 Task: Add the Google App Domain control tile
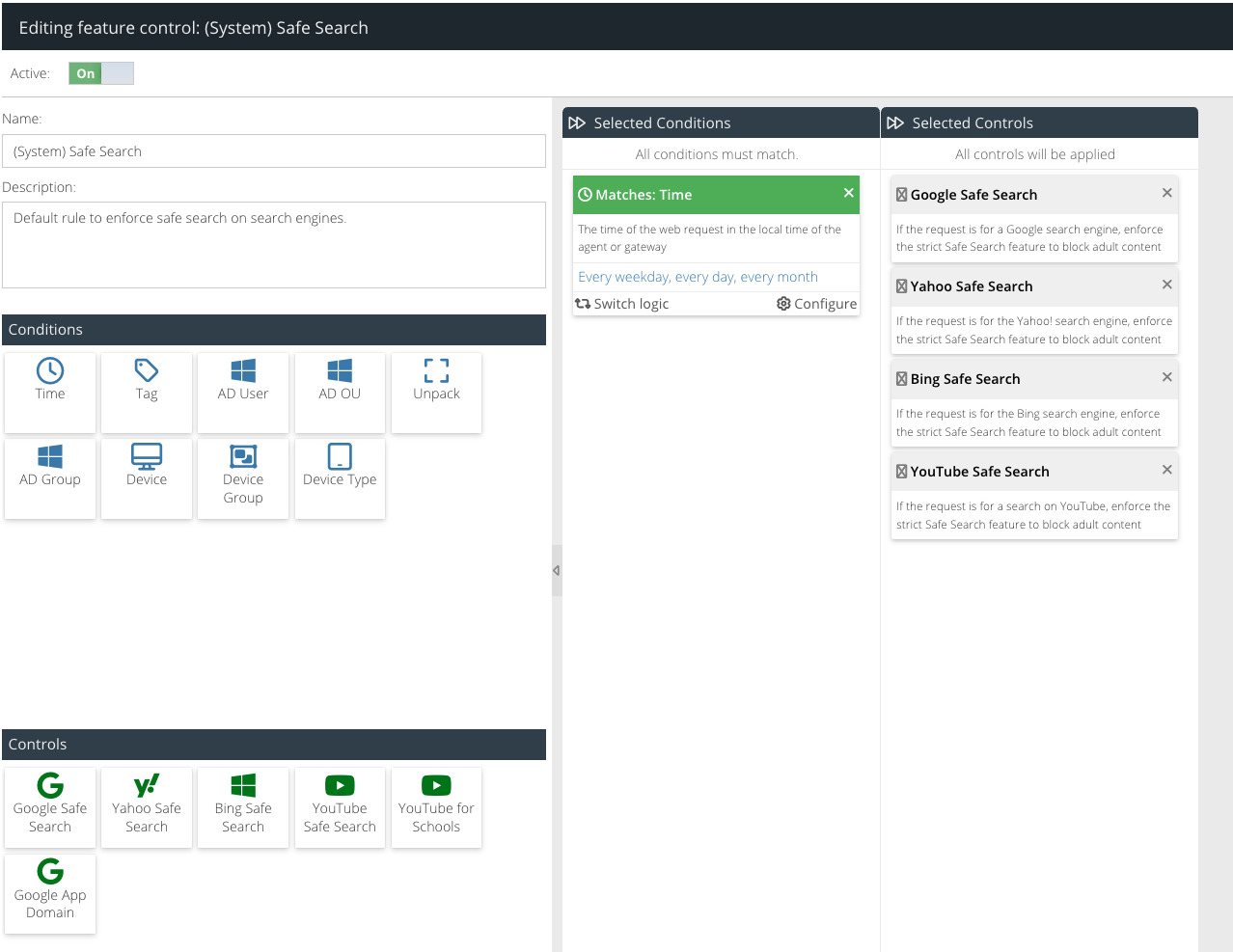(x=50, y=894)
